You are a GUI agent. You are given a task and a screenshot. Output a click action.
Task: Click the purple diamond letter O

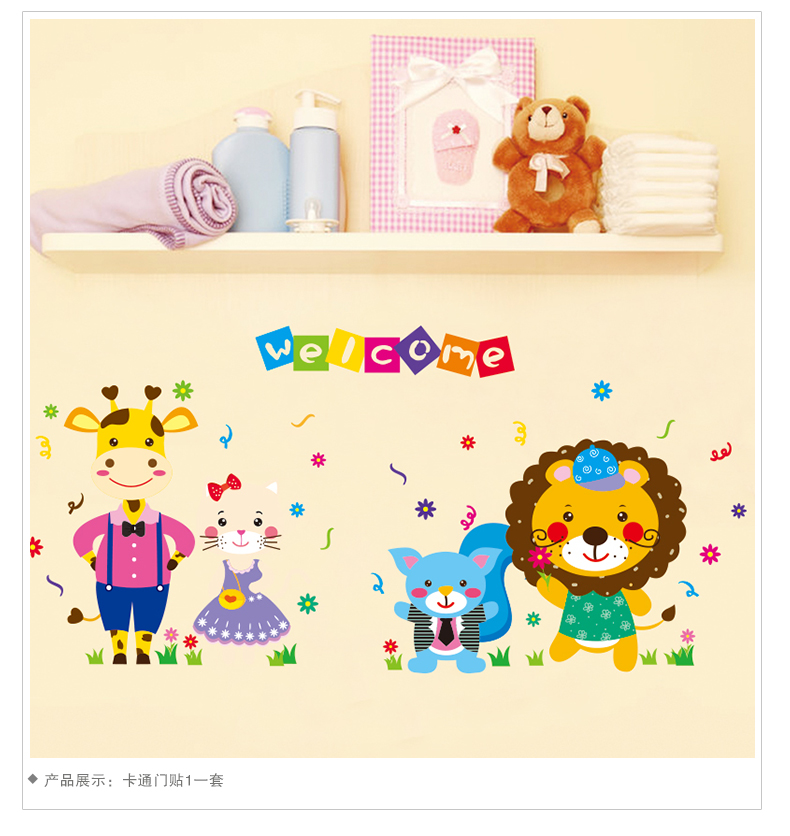(420, 350)
